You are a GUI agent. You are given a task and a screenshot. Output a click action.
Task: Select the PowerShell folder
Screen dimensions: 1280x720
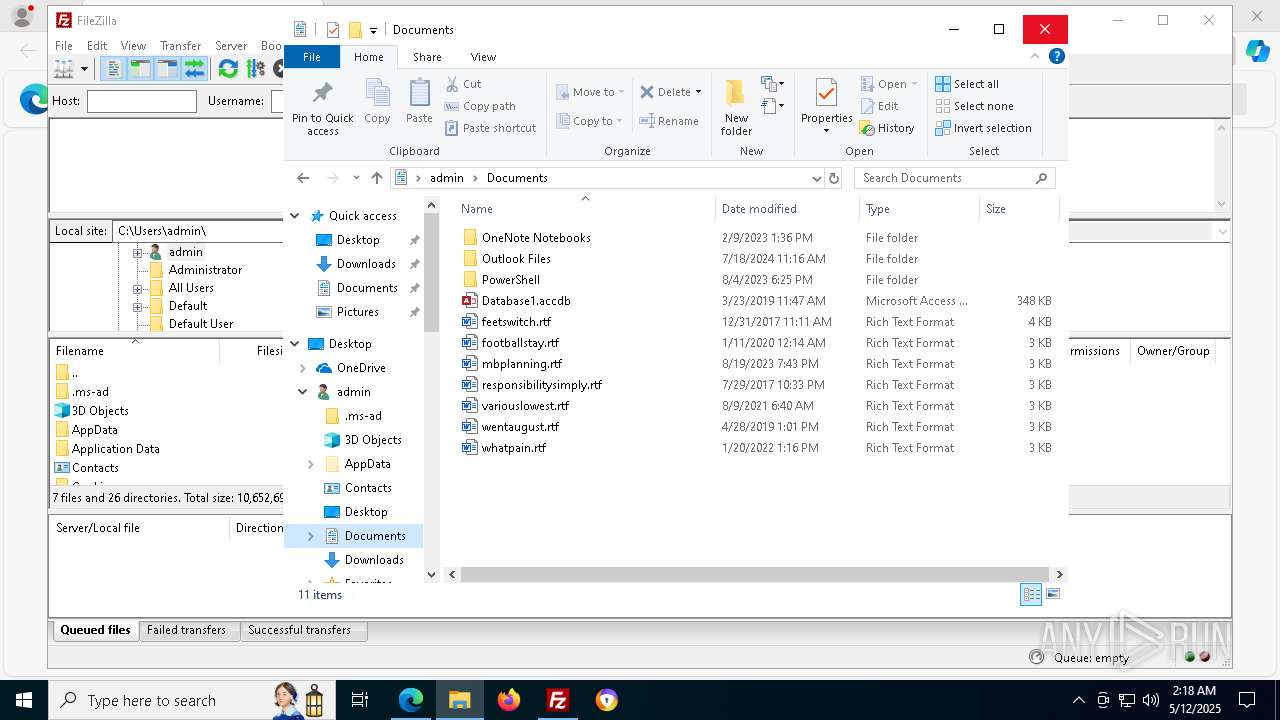click(x=510, y=280)
